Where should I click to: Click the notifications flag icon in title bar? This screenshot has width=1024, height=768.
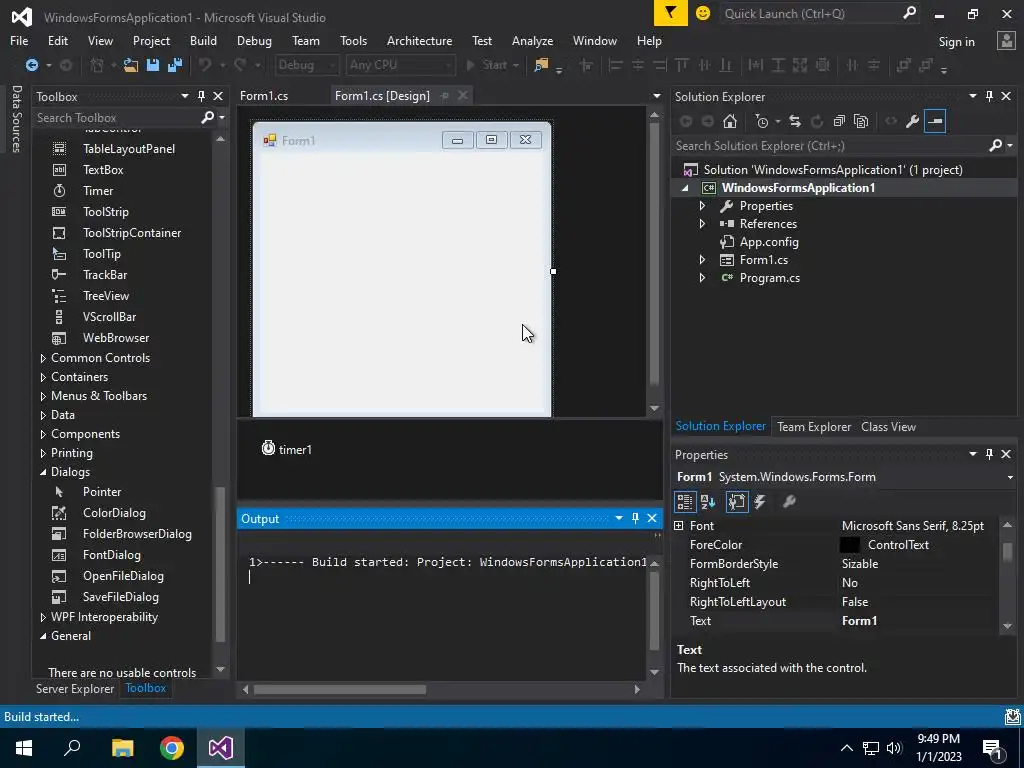coord(671,13)
